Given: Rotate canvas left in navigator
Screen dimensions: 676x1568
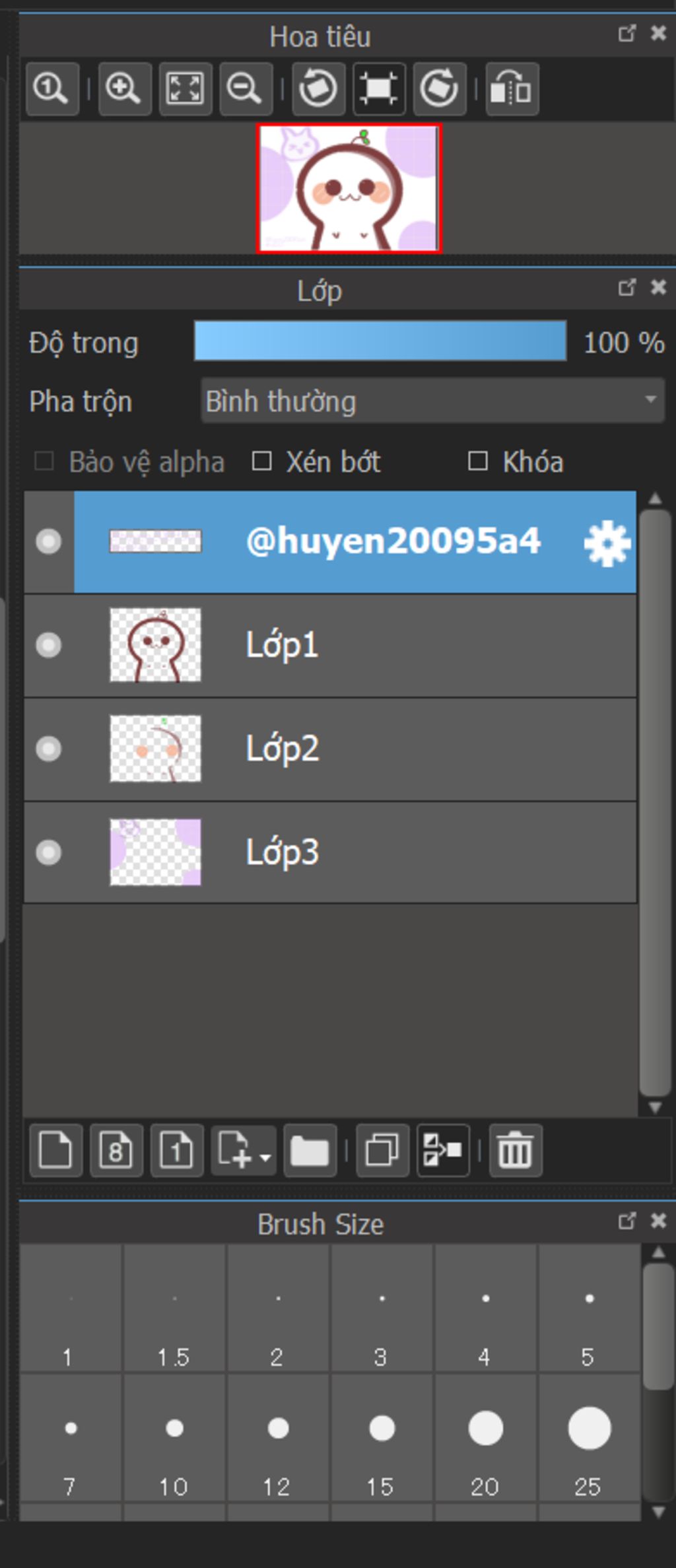Looking at the screenshot, I should [319, 89].
